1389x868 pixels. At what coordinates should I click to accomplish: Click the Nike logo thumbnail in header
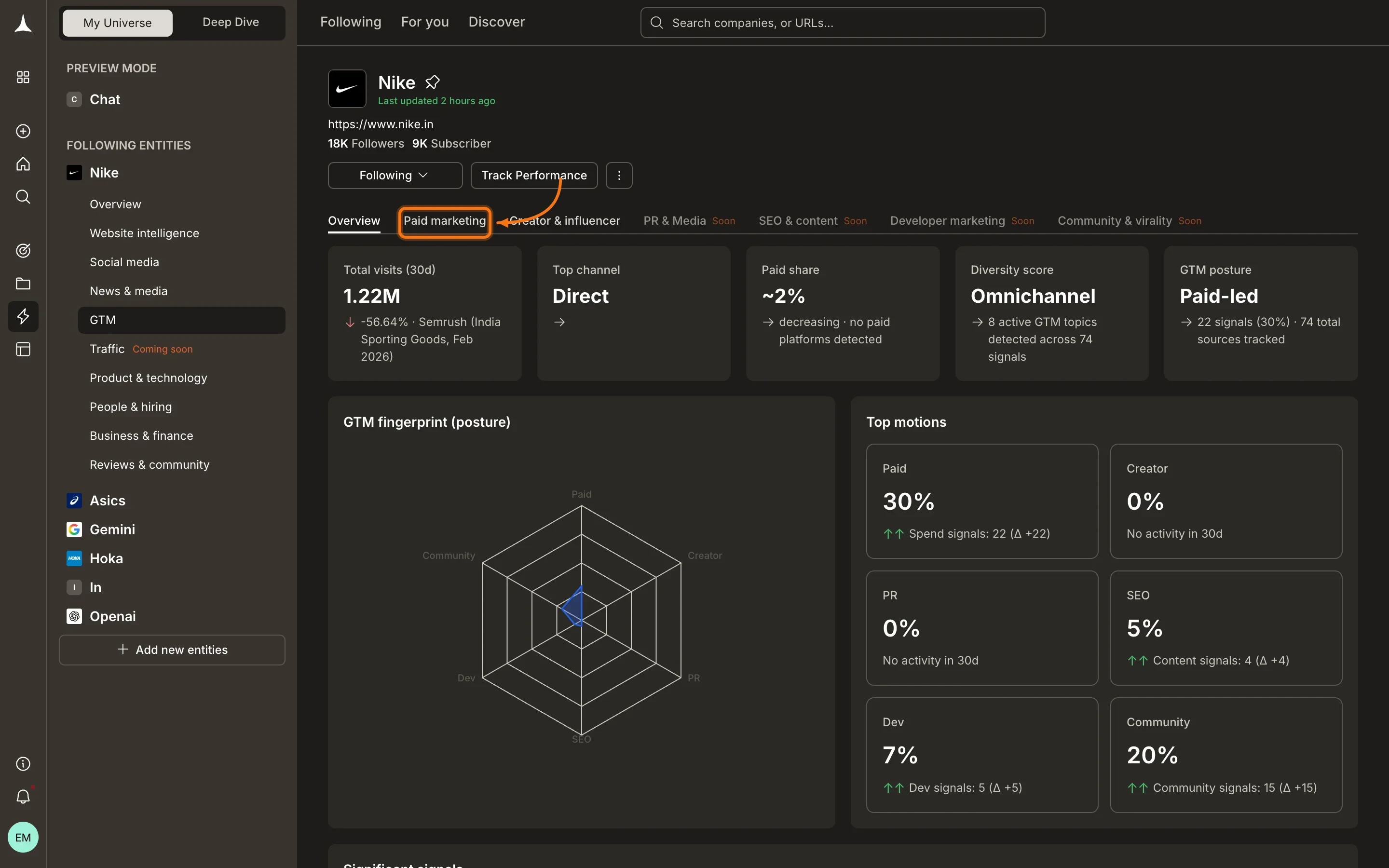pyautogui.click(x=347, y=89)
